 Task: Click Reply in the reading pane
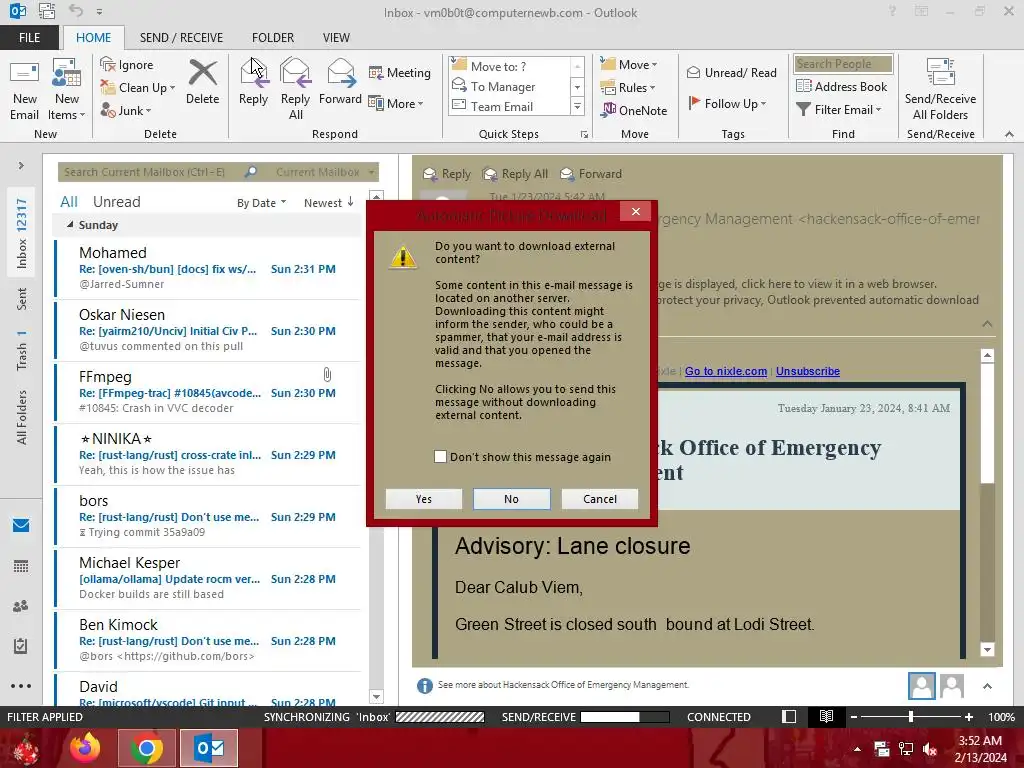pyautogui.click(x=447, y=174)
